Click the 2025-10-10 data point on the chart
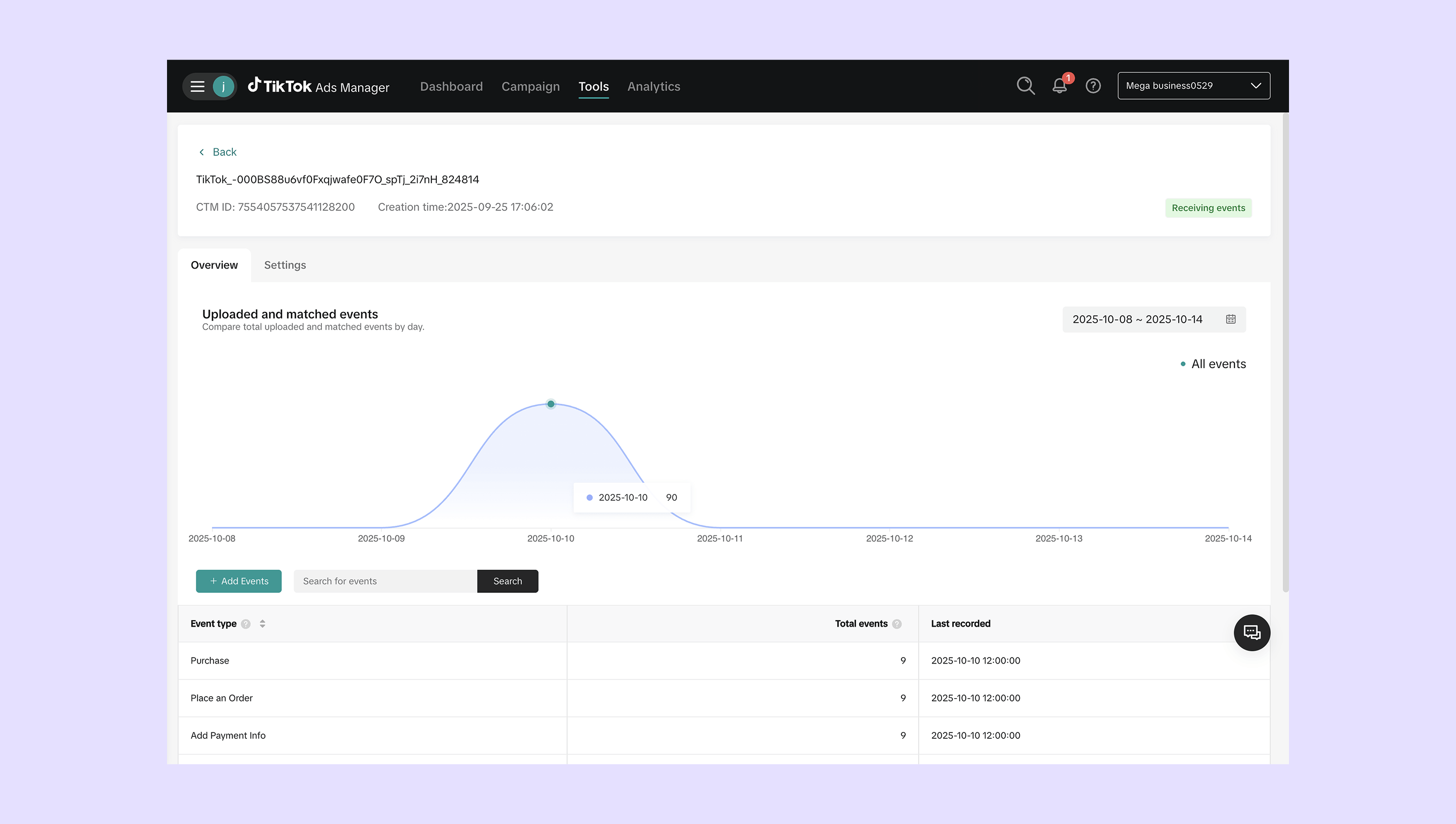1456x824 pixels. [x=551, y=404]
